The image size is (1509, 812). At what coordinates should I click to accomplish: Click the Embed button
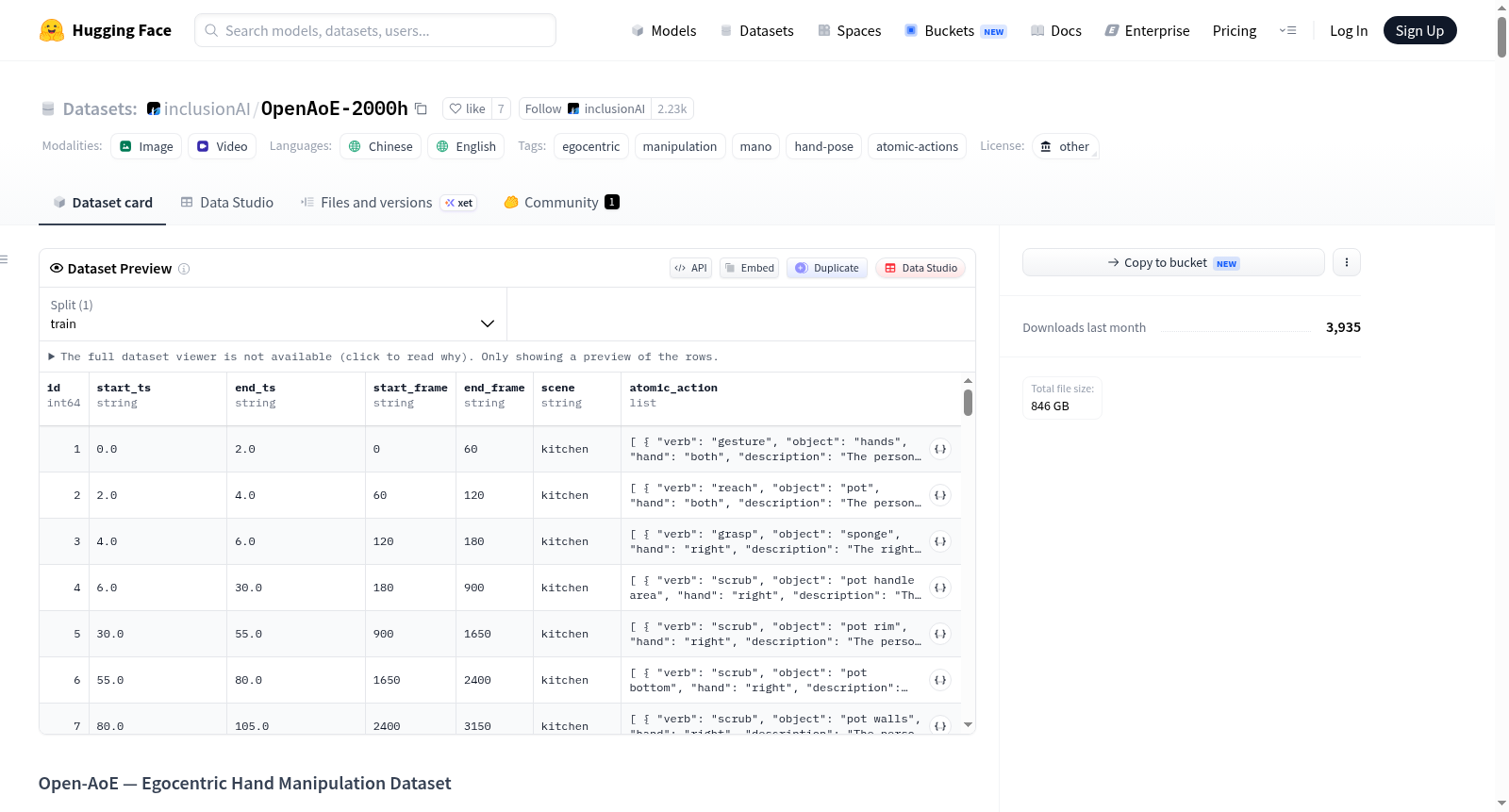pos(750,268)
